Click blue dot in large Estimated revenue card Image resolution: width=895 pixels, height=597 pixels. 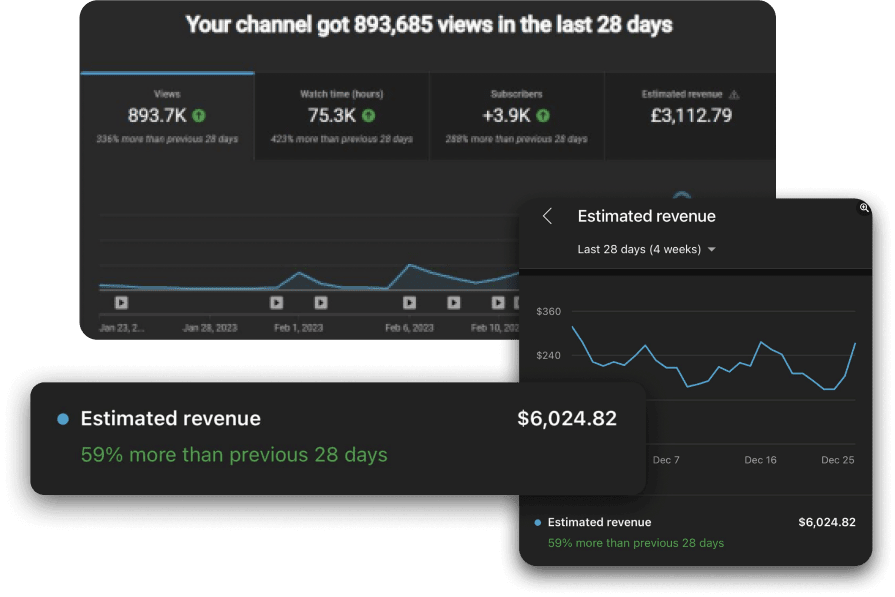[x=63, y=419]
